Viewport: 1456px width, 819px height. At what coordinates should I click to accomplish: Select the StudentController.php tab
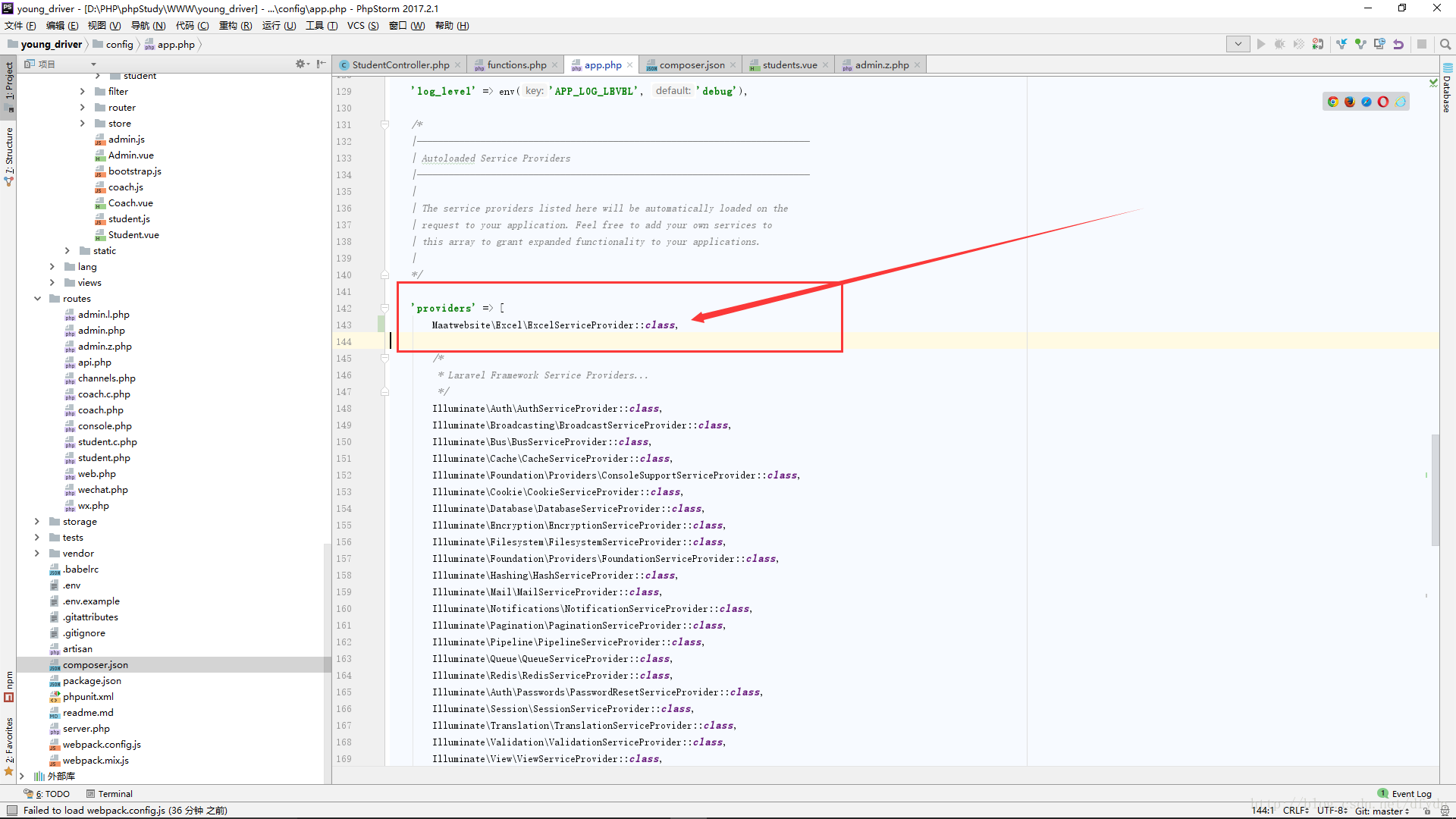tap(394, 64)
